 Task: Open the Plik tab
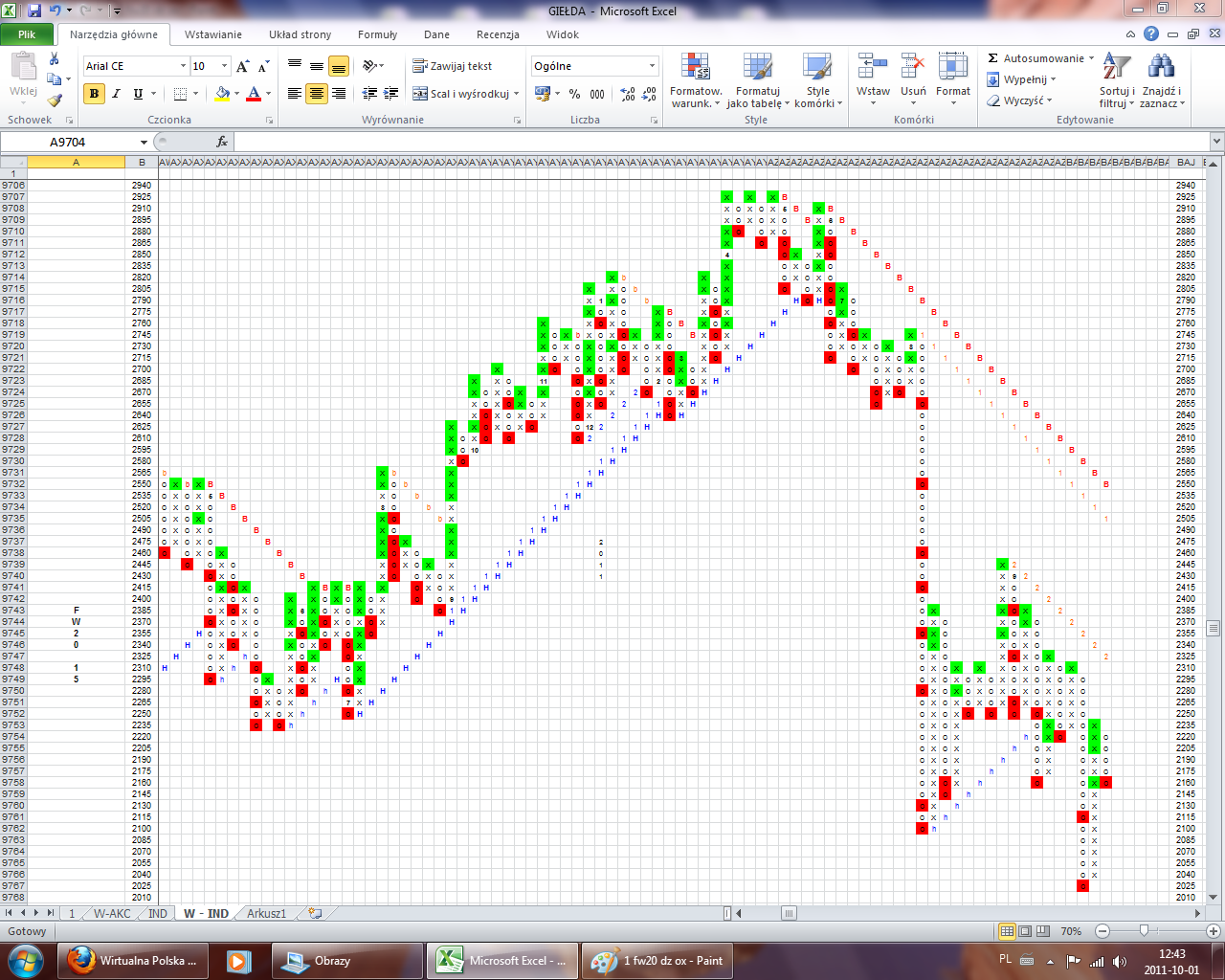[27, 34]
